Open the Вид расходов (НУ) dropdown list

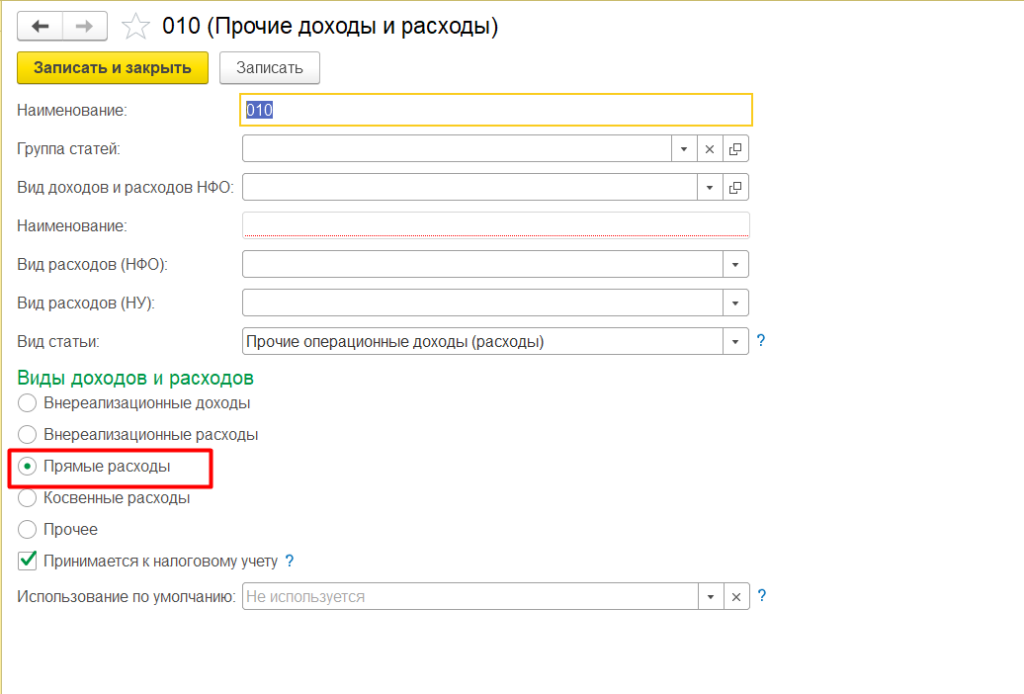736,302
